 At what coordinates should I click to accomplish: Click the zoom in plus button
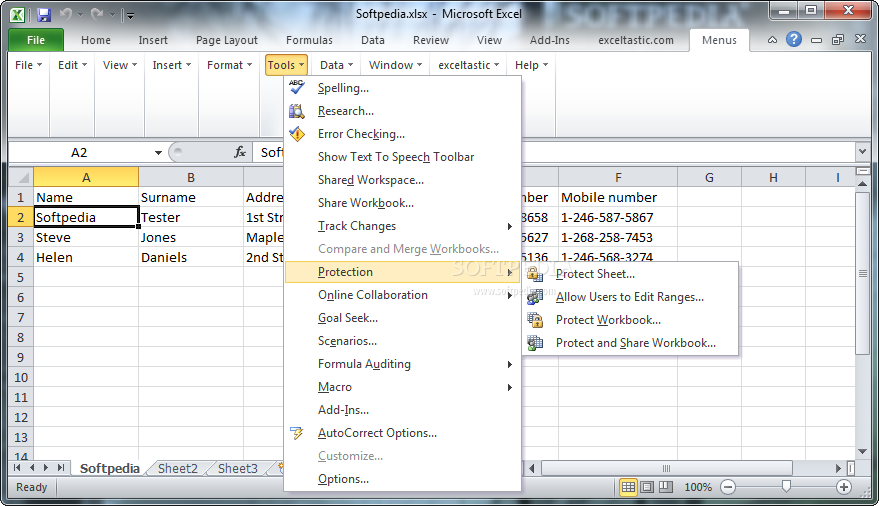pos(844,487)
